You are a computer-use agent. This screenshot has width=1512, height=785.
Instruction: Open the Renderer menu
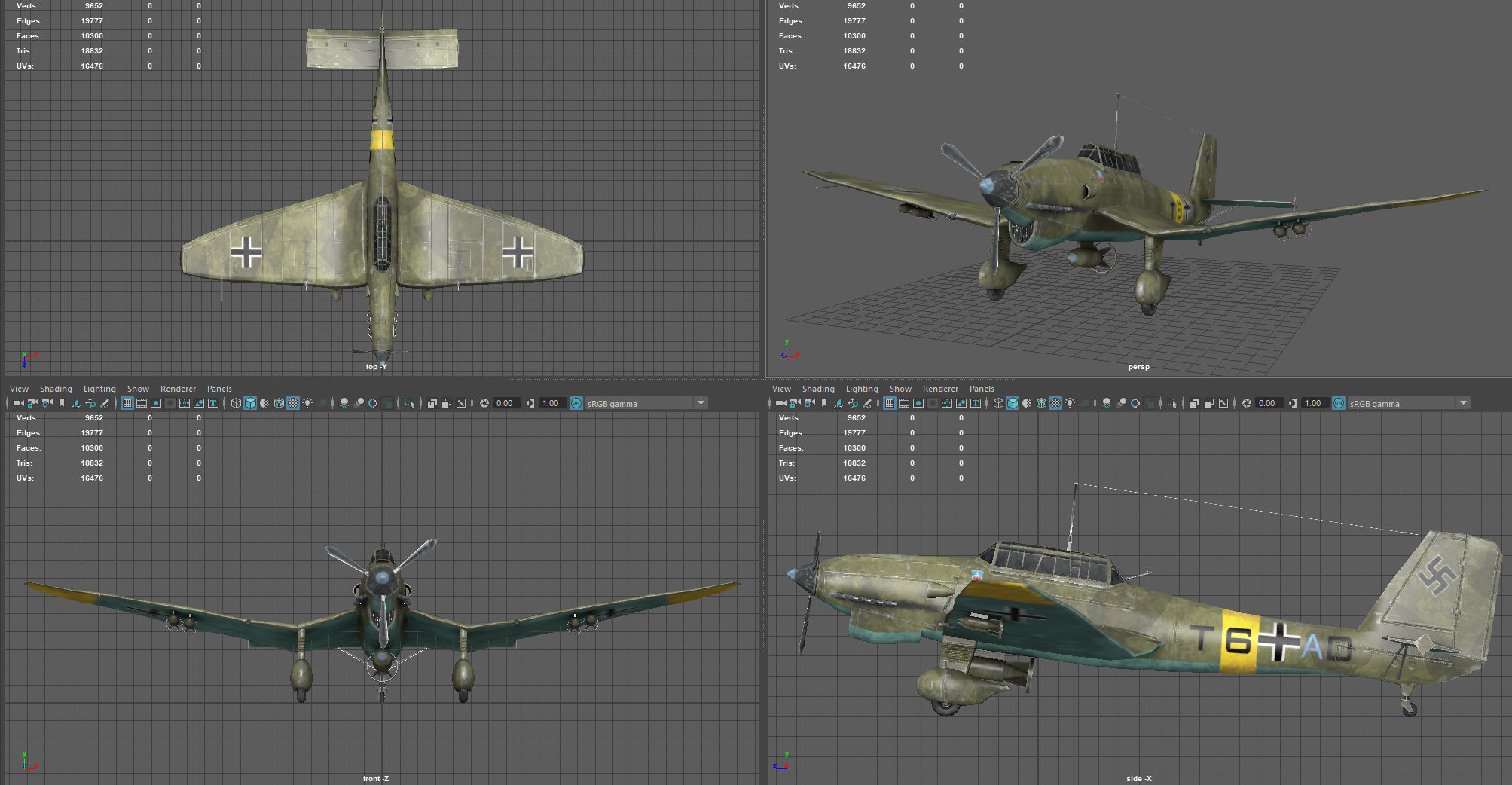178,388
